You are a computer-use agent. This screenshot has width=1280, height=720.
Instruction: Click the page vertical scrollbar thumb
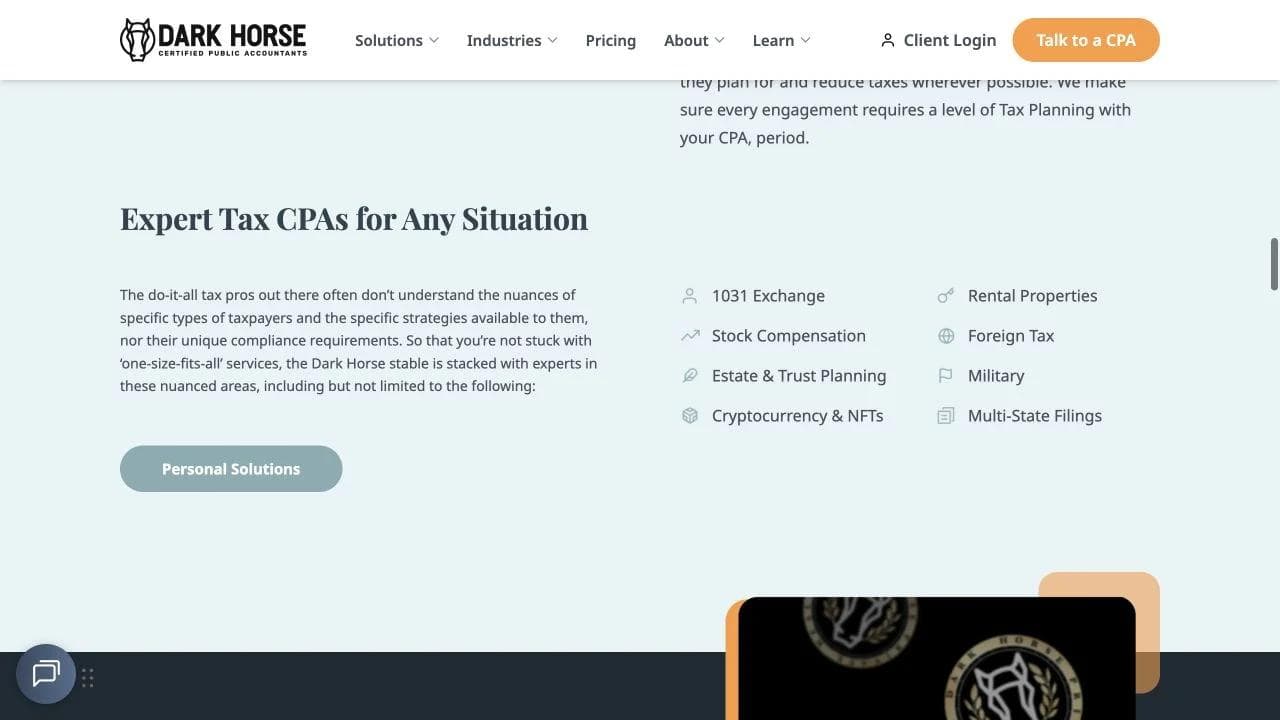(1274, 263)
